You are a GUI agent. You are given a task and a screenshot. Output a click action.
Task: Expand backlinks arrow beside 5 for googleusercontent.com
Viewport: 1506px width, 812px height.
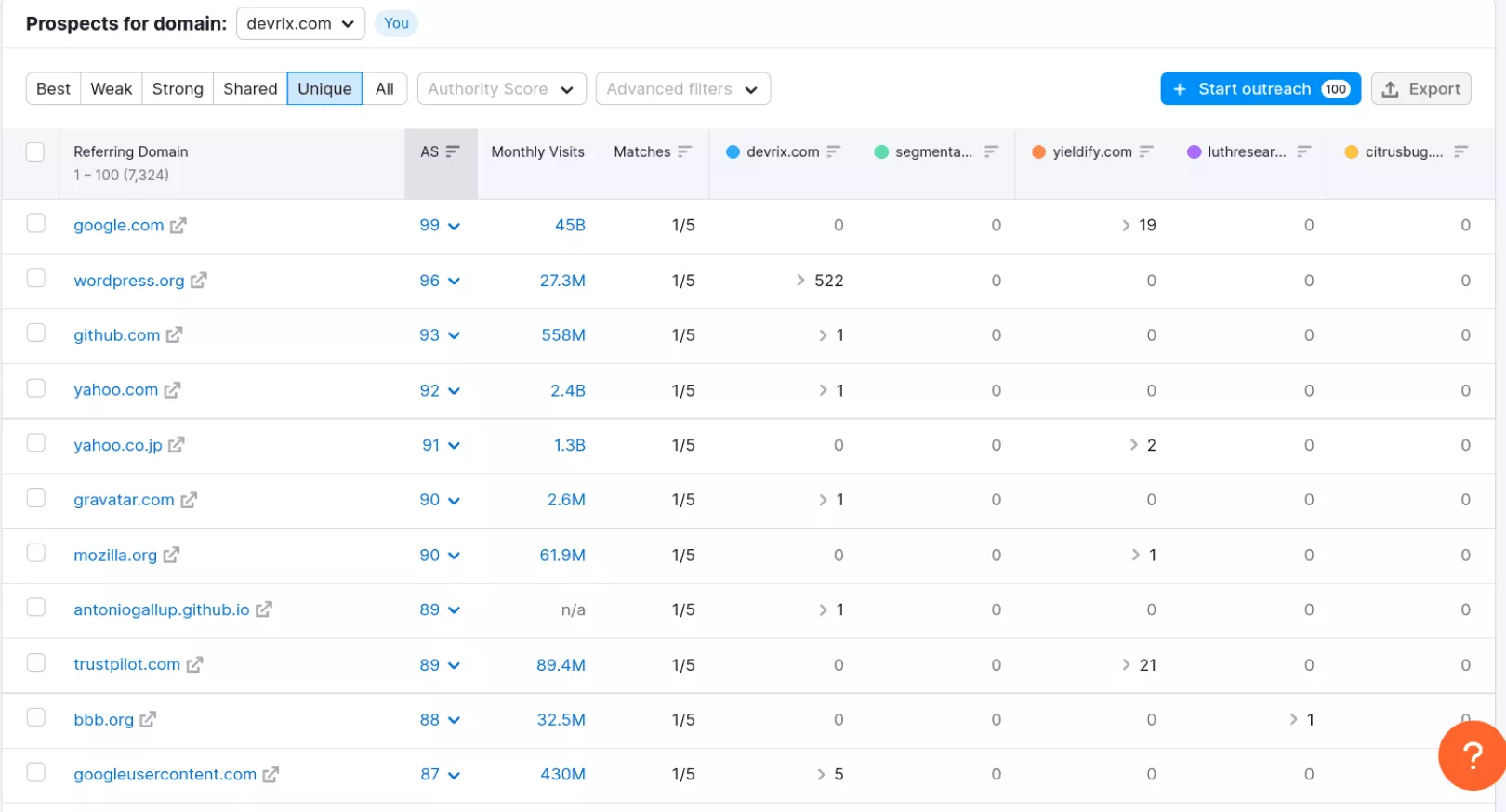(x=821, y=774)
